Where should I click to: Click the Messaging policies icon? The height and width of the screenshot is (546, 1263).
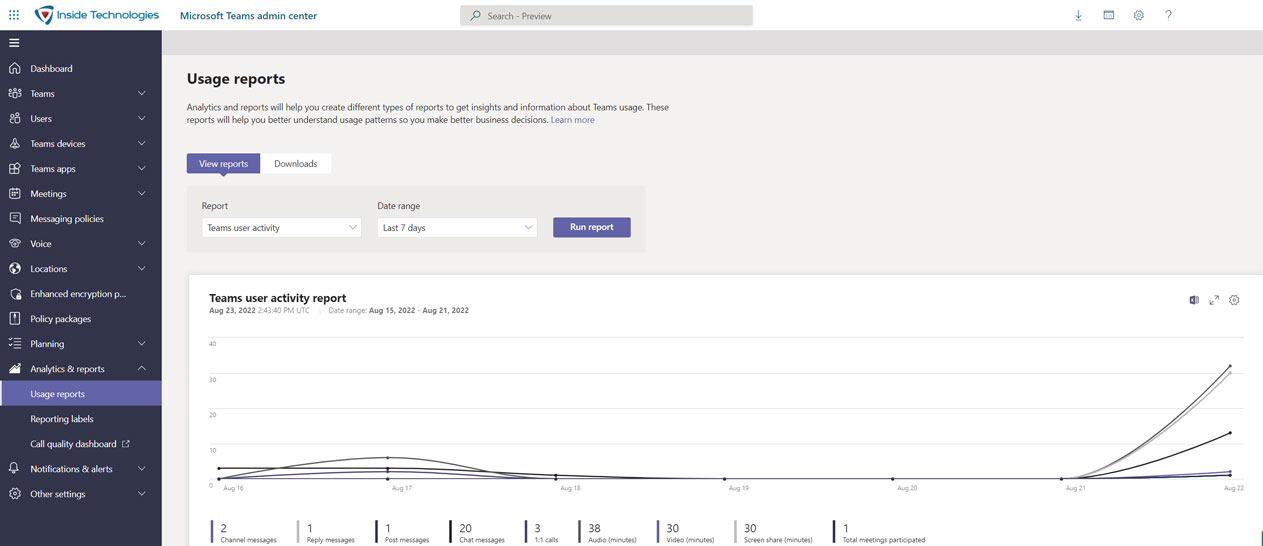pos(14,218)
